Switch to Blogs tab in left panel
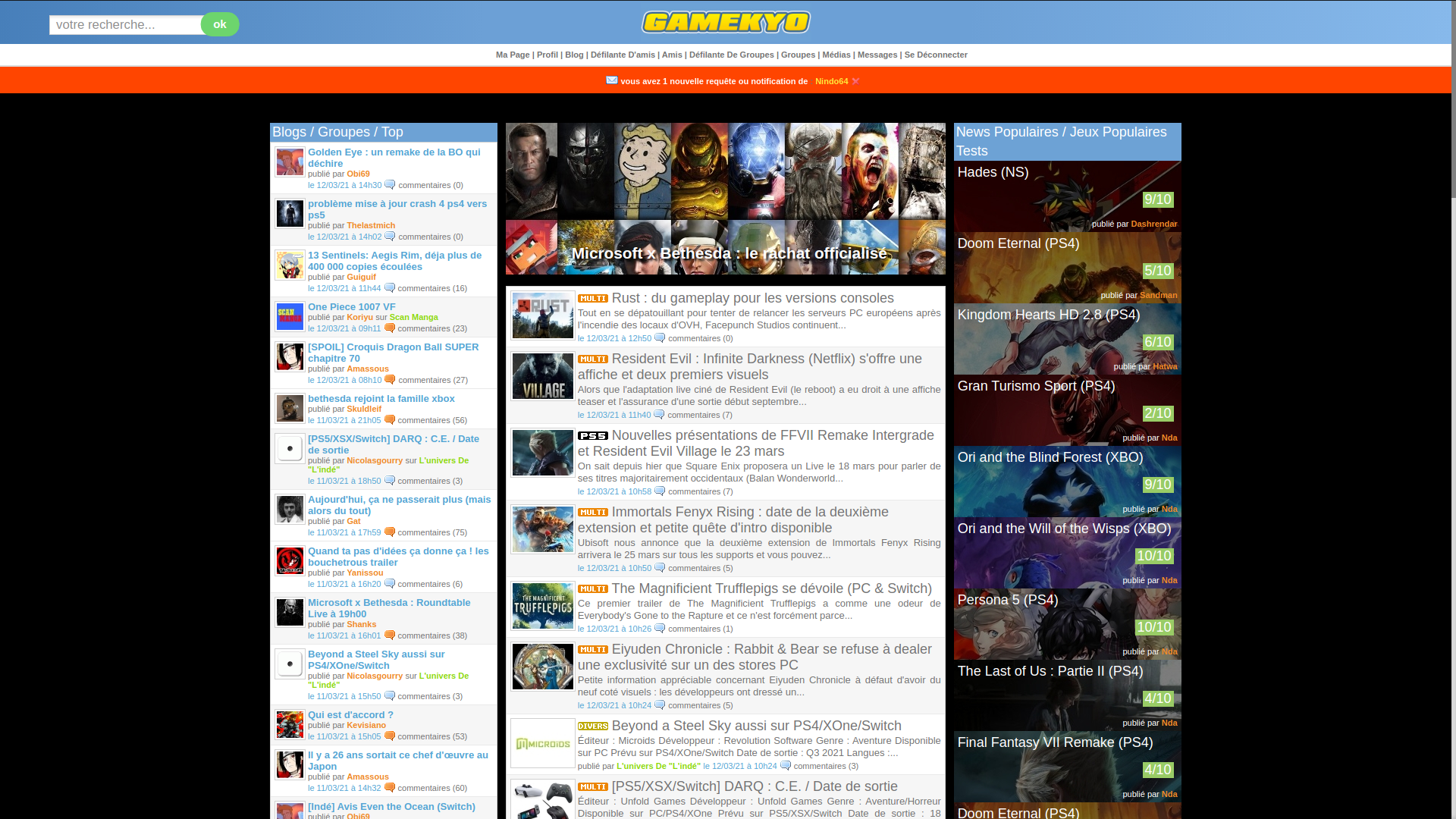This screenshot has width=1456, height=819. tap(289, 132)
